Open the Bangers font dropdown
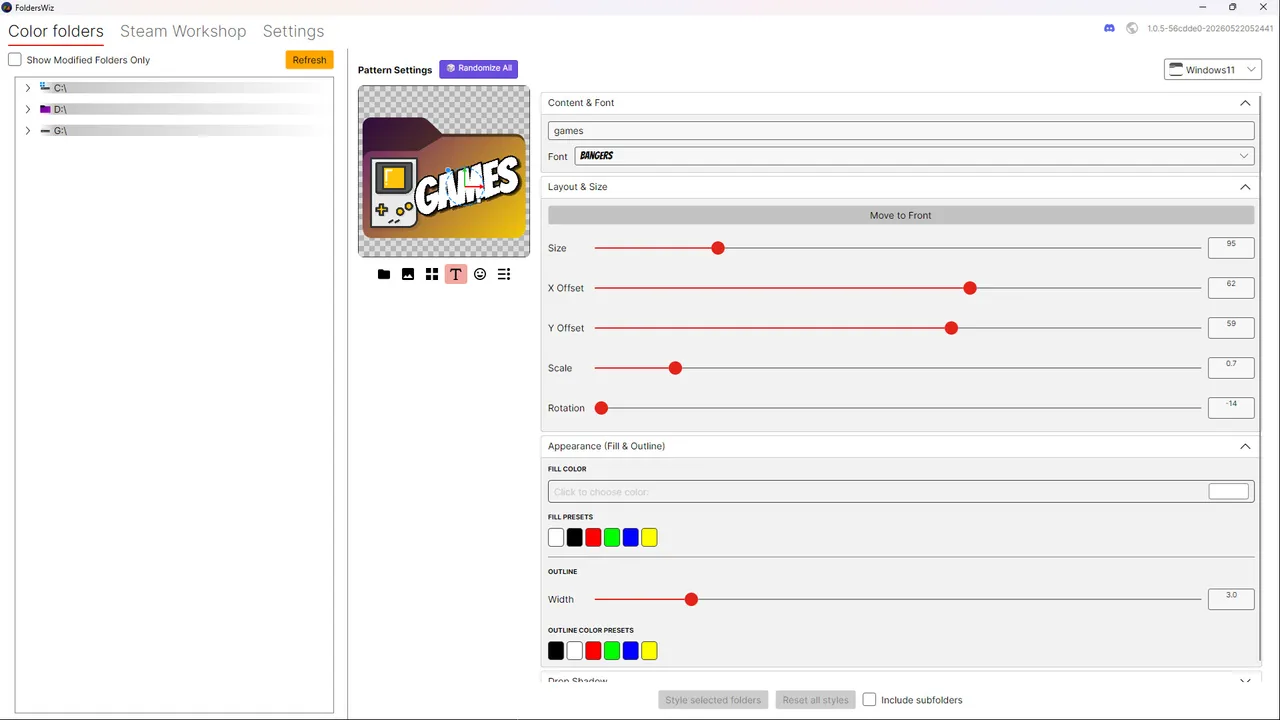The image size is (1280, 720). [x=915, y=156]
